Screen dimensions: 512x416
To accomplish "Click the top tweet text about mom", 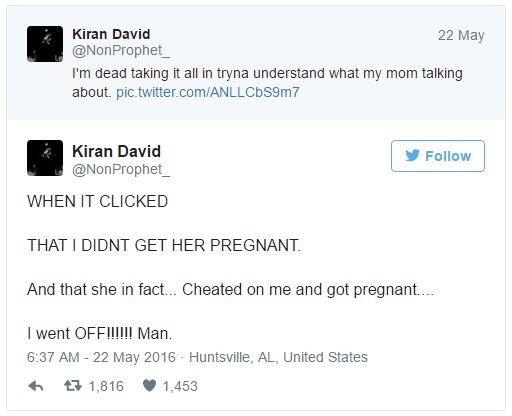I will click(267, 83).
